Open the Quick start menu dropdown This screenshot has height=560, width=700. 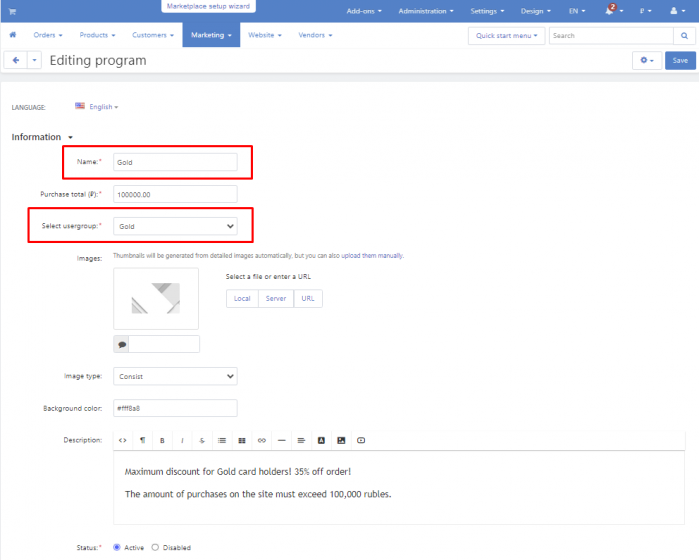[506, 36]
